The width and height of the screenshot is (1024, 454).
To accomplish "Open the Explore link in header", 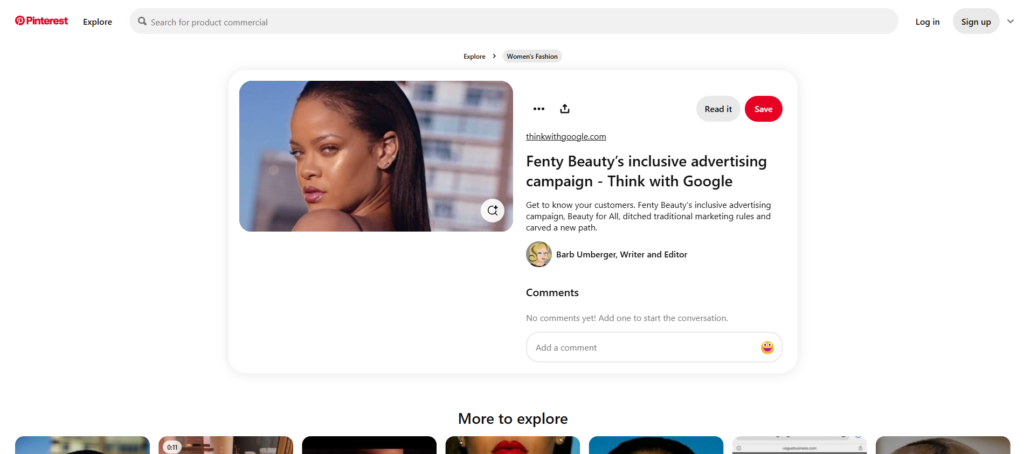I will 97,22.
